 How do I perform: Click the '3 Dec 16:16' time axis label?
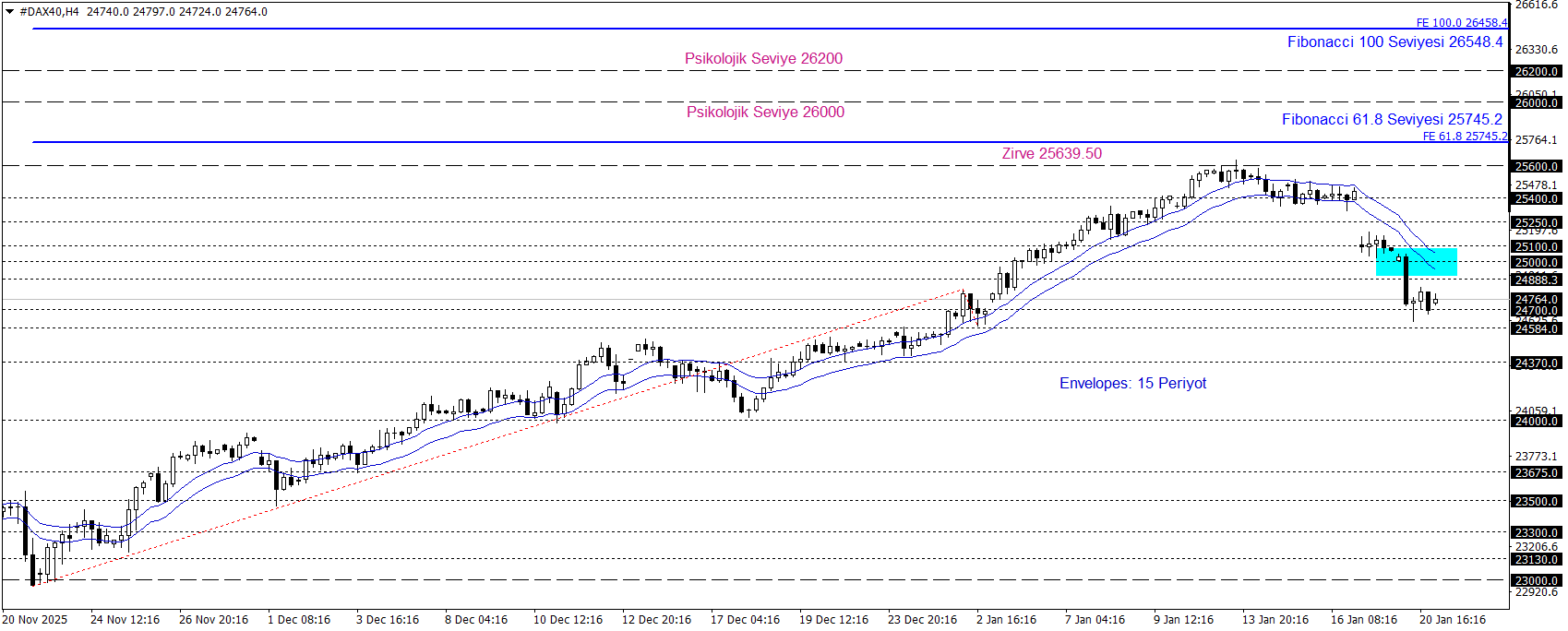click(388, 619)
